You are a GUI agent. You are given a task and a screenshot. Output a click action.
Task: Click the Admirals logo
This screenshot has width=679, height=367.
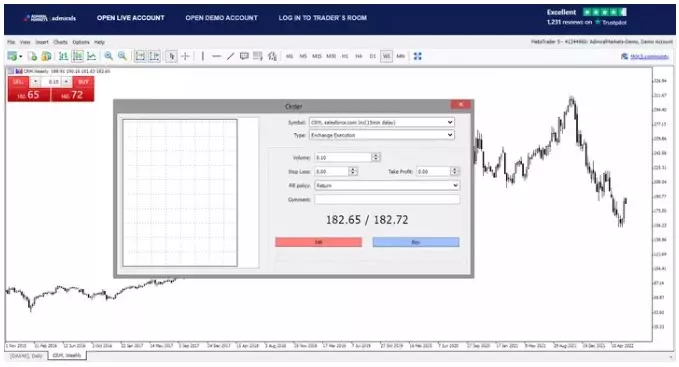click(x=50, y=18)
